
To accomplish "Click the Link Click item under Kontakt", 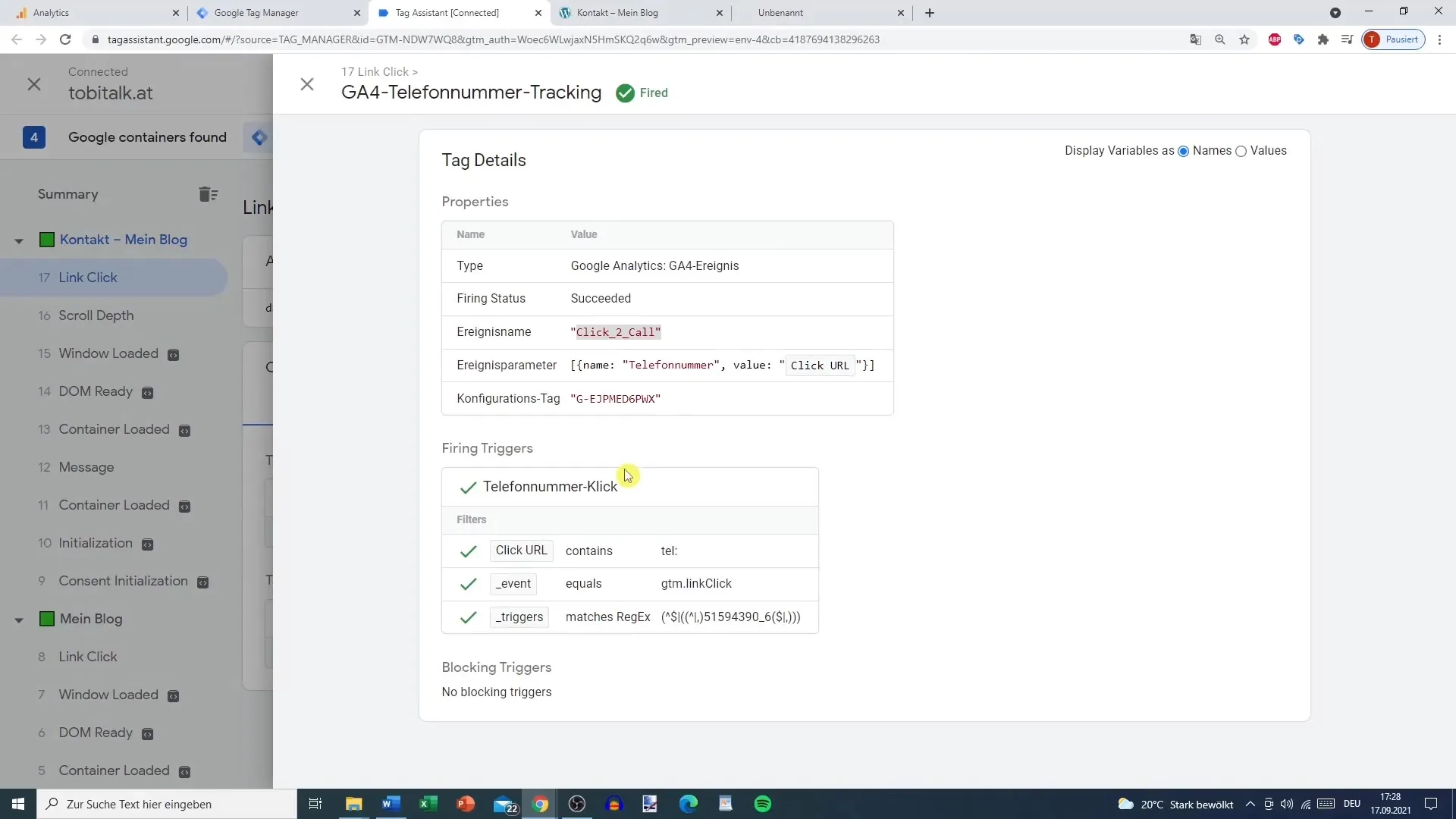I will [88, 277].
